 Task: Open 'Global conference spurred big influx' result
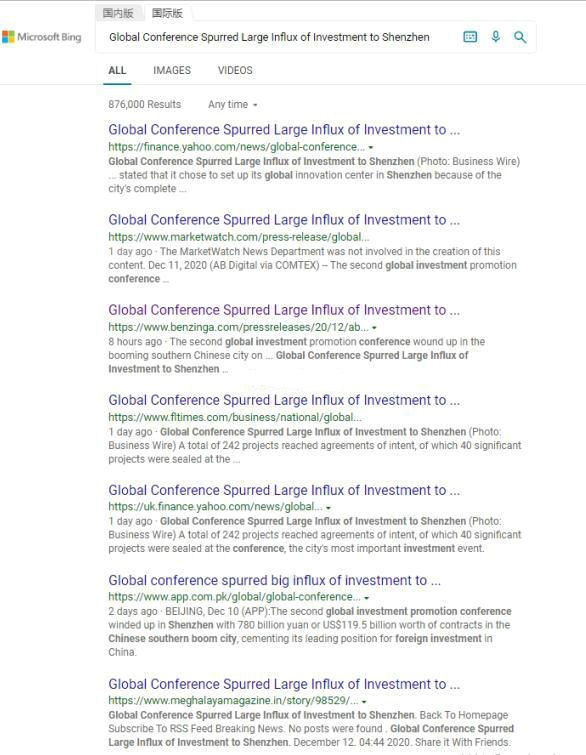coord(274,580)
